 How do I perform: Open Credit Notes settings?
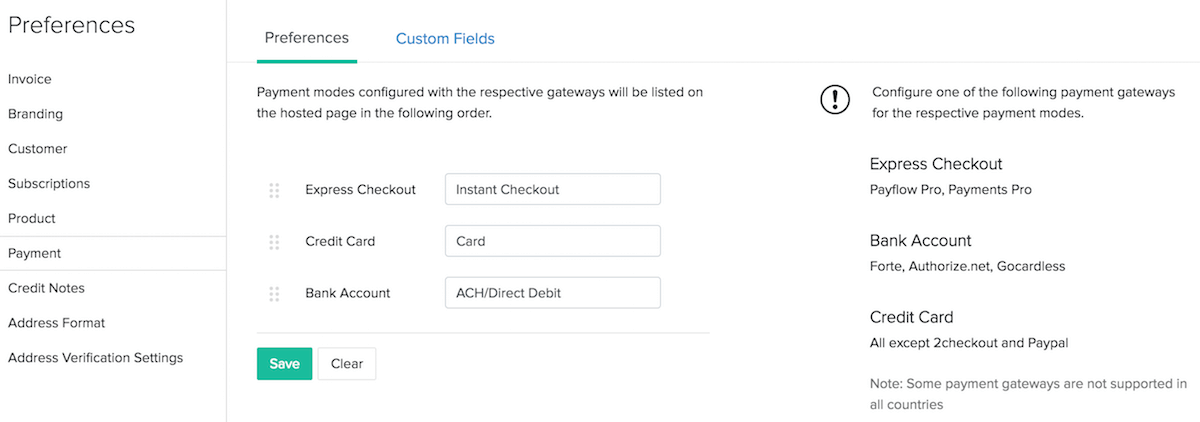[x=46, y=288]
